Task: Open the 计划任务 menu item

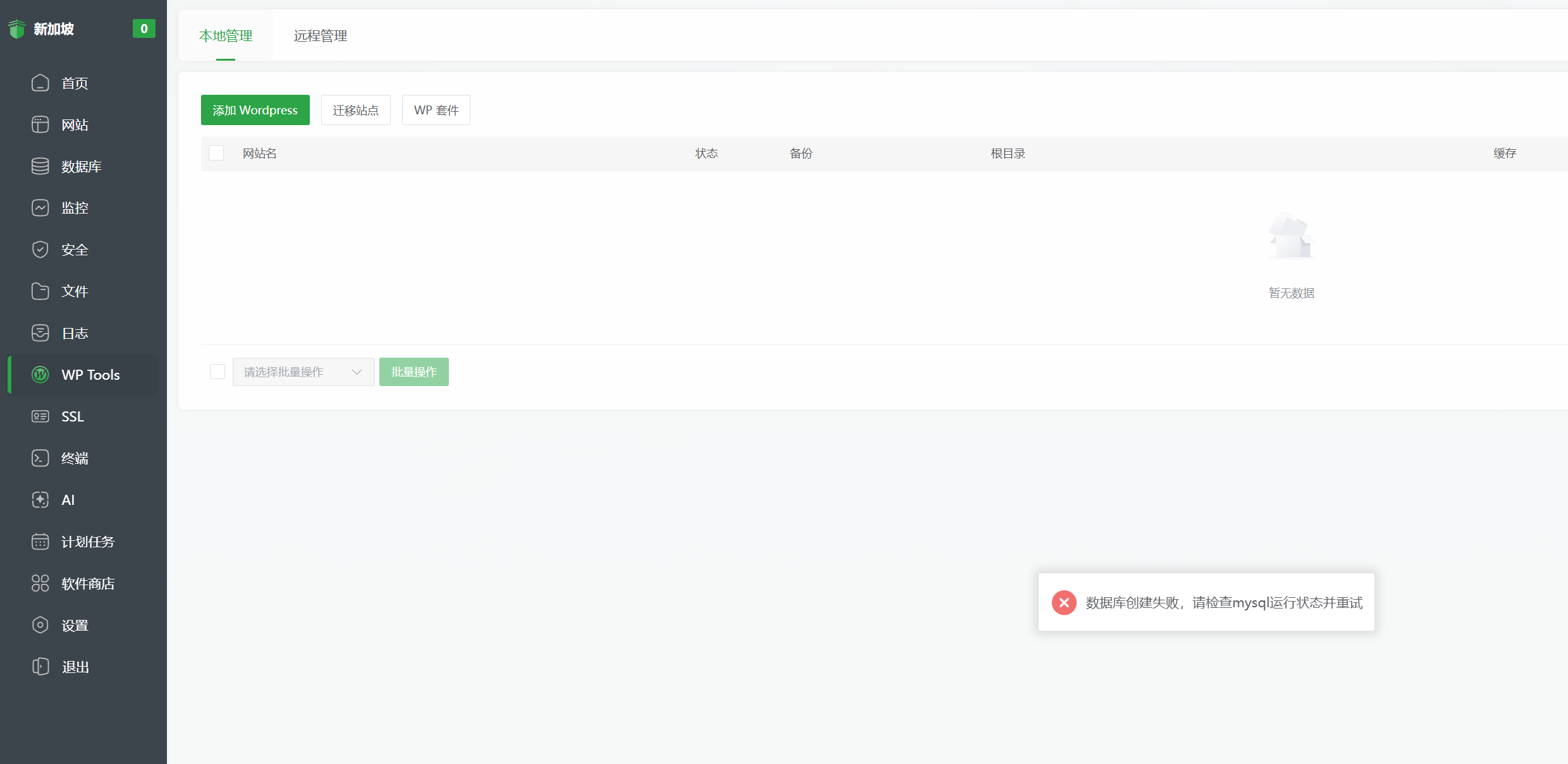Action: [x=83, y=542]
